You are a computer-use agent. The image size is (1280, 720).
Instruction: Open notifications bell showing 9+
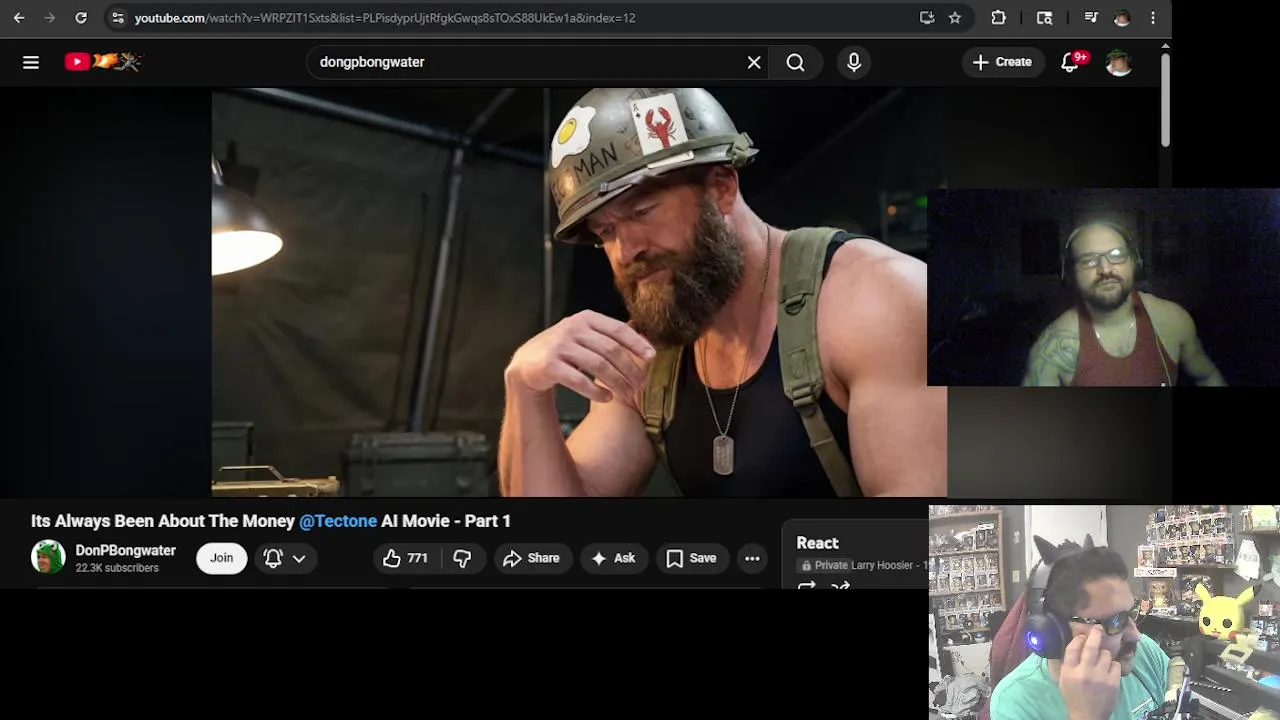point(1072,62)
